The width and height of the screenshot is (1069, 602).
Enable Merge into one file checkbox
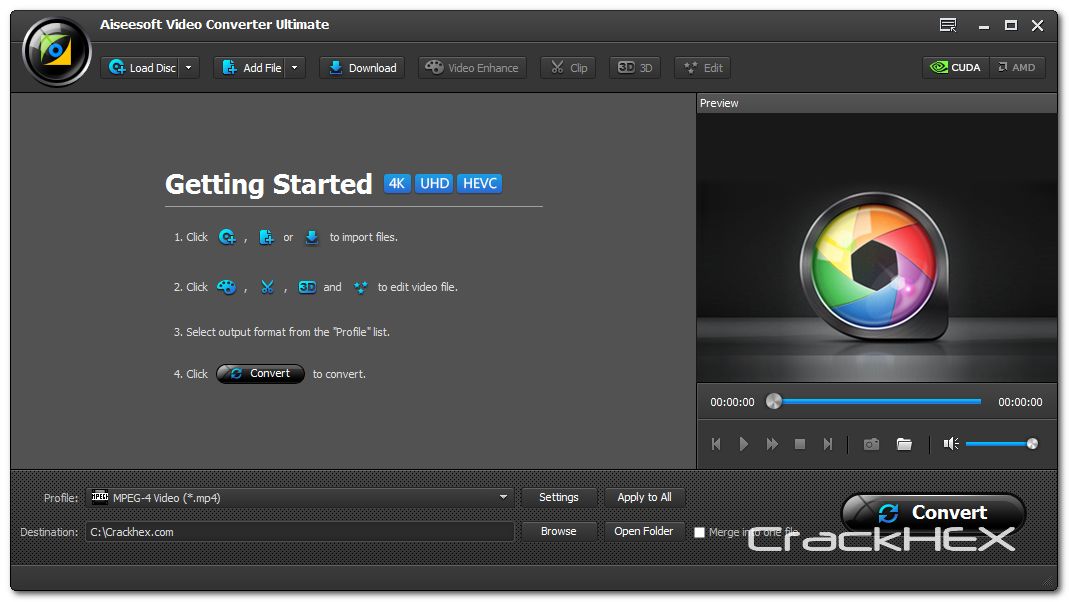(x=700, y=533)
